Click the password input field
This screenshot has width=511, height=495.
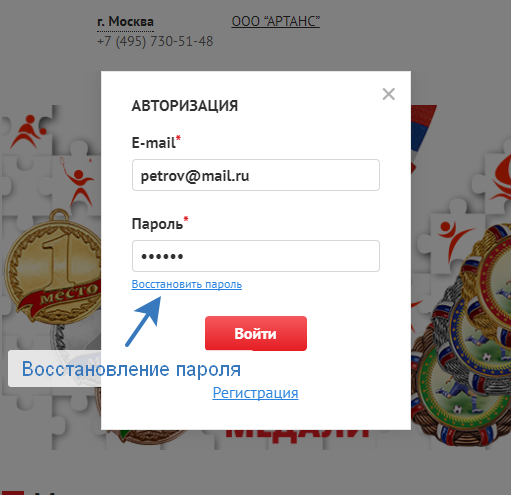[256, 256]
